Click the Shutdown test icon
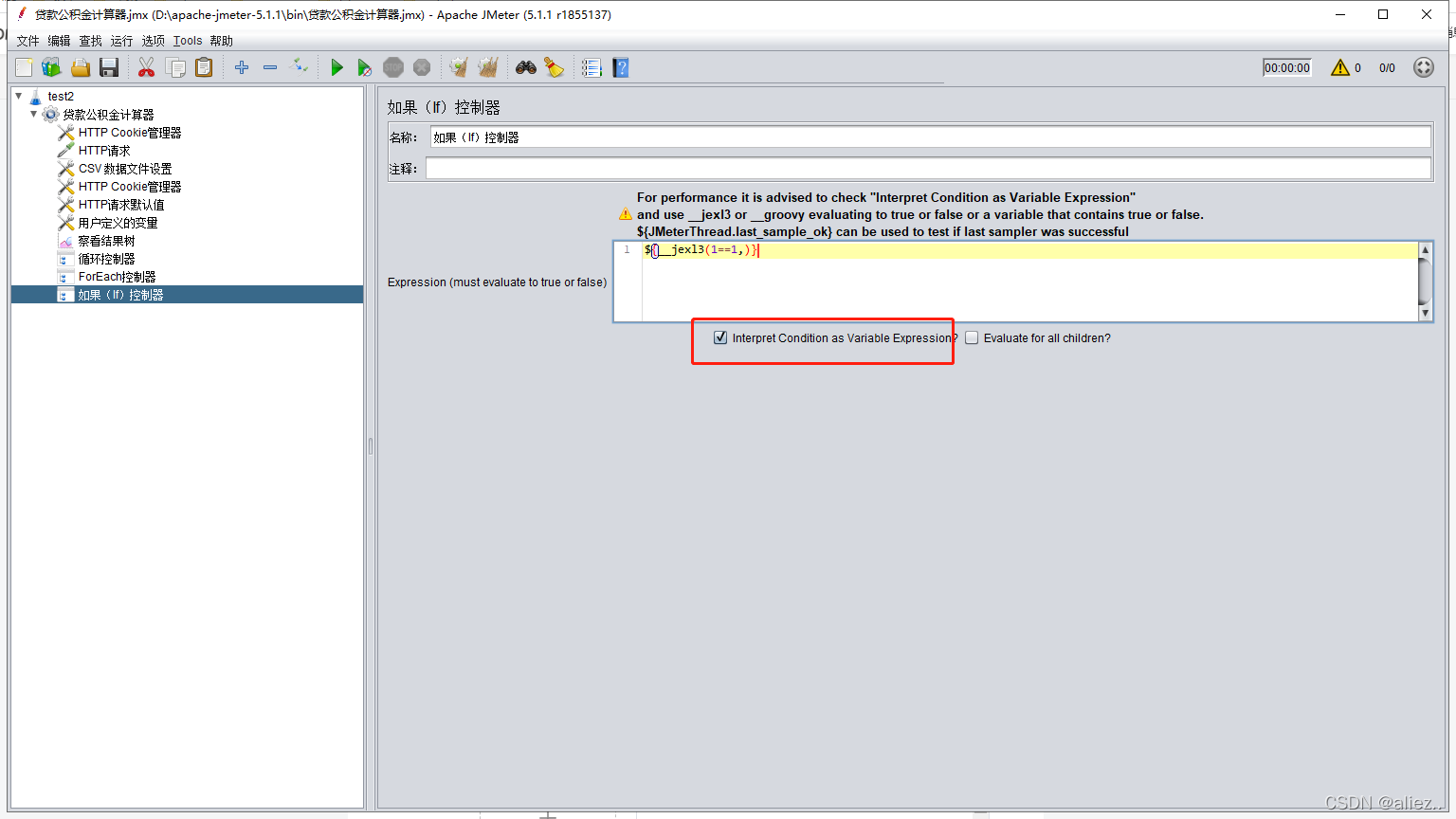This screenshot has height=819, width=1456. click(x=422, y=67)
